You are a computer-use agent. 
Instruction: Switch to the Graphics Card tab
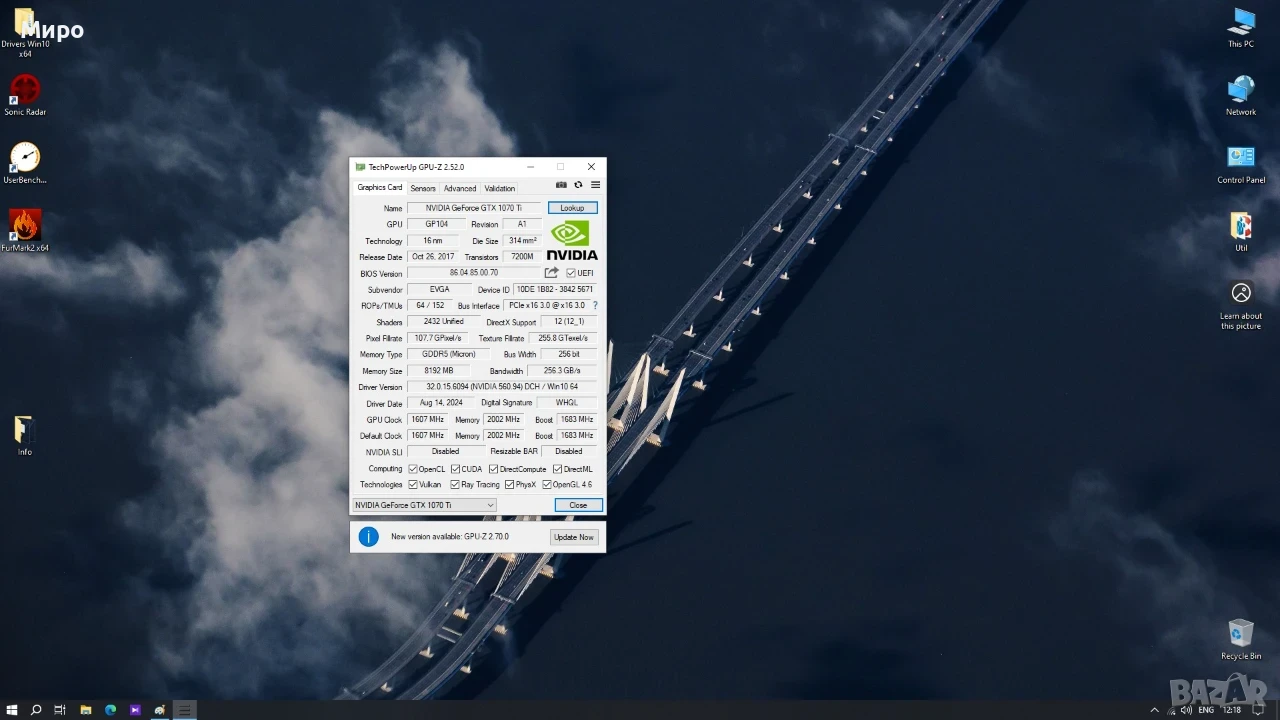tap(380, 187)
